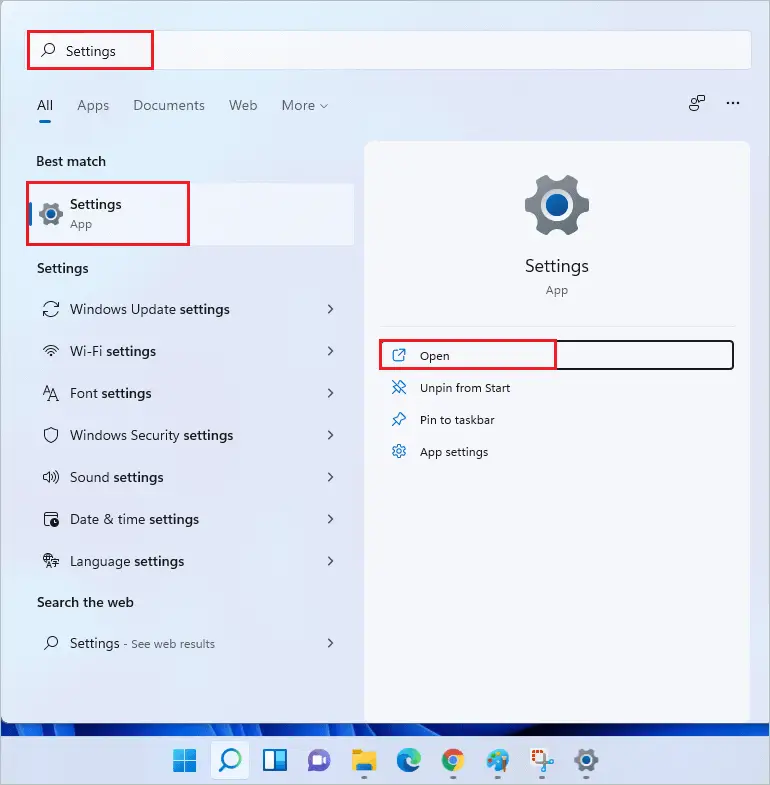Open the three-dot options menu
The height and width of the screenshot is (785, 770).
732,103
